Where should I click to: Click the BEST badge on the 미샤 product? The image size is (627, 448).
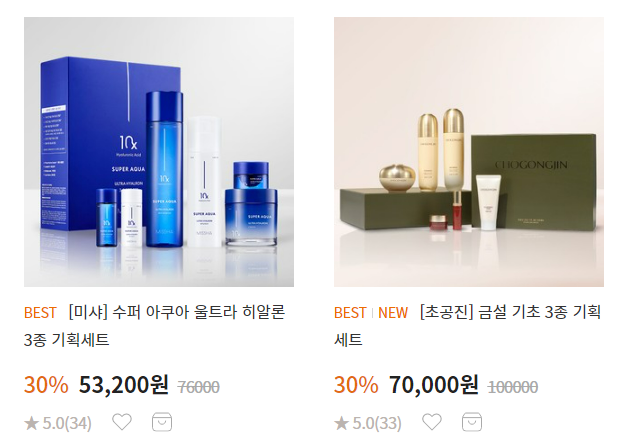pyautogui.click(x=40, y=313)
